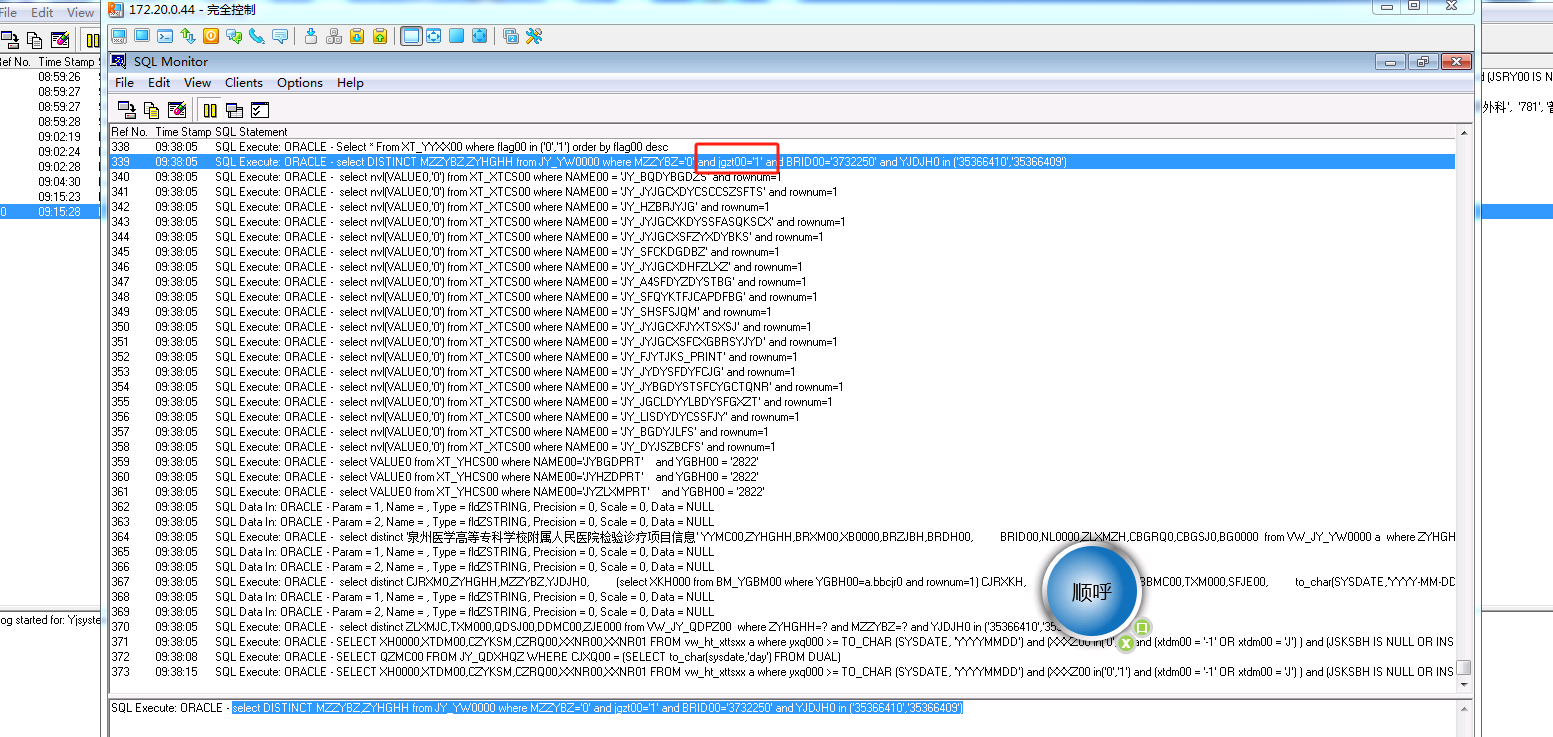This screenshot has height=737, width=1553.
Task: Click the save log icon in the background window toolbar
Action: click(11, 40)
